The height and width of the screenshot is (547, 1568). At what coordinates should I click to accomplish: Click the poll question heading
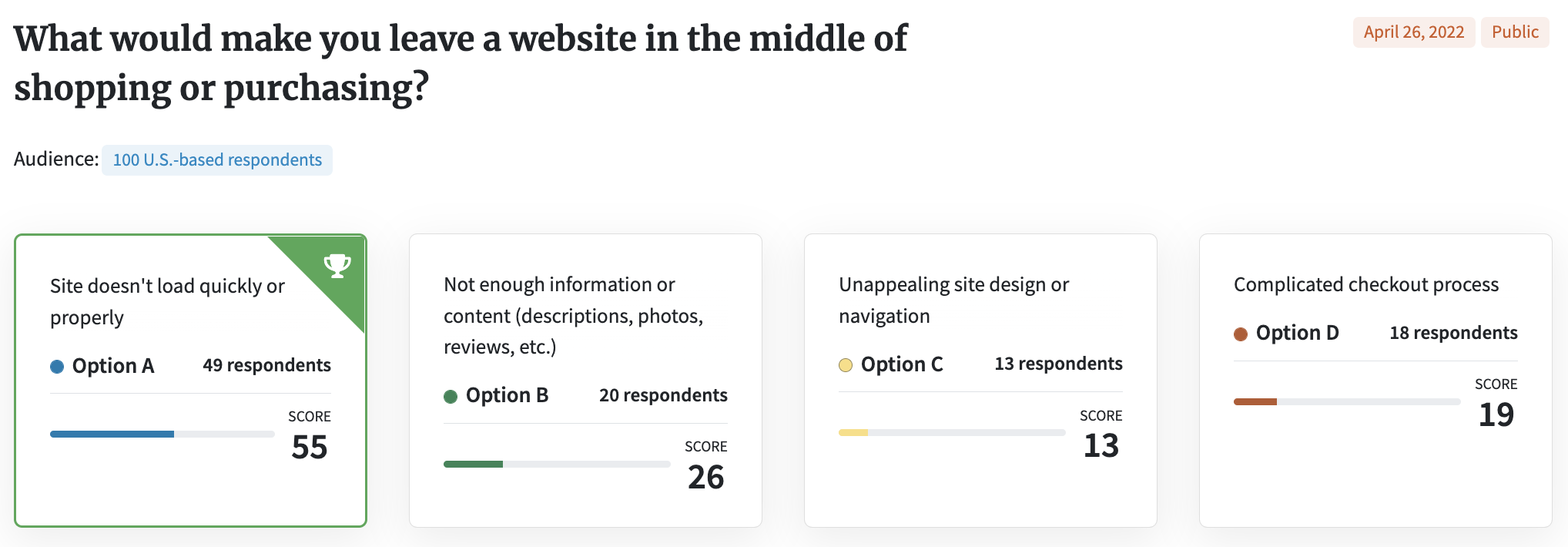(x=461, y=63)
